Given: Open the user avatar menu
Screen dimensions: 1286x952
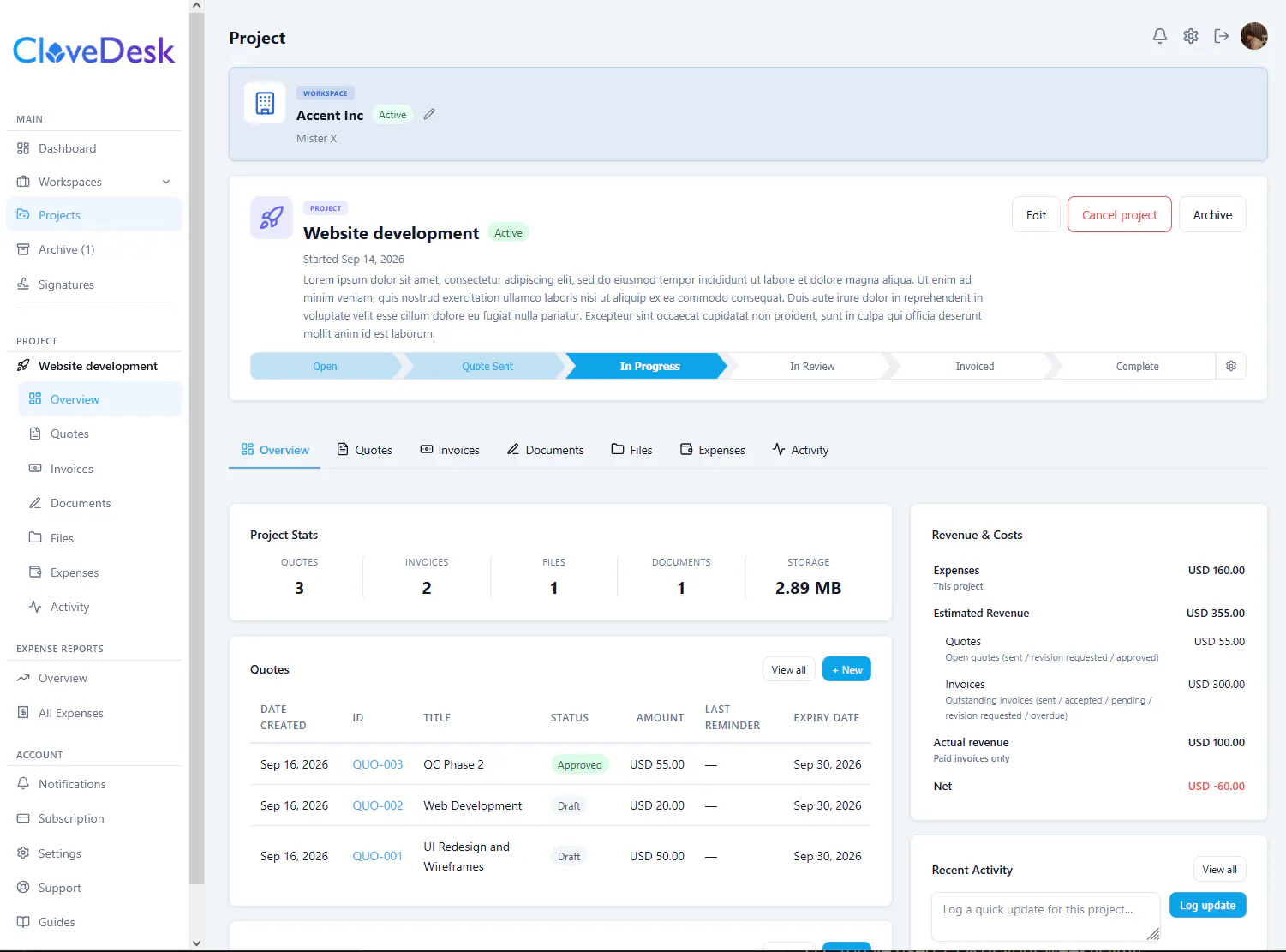Looking at the screenshot, I should [1254, 36].
